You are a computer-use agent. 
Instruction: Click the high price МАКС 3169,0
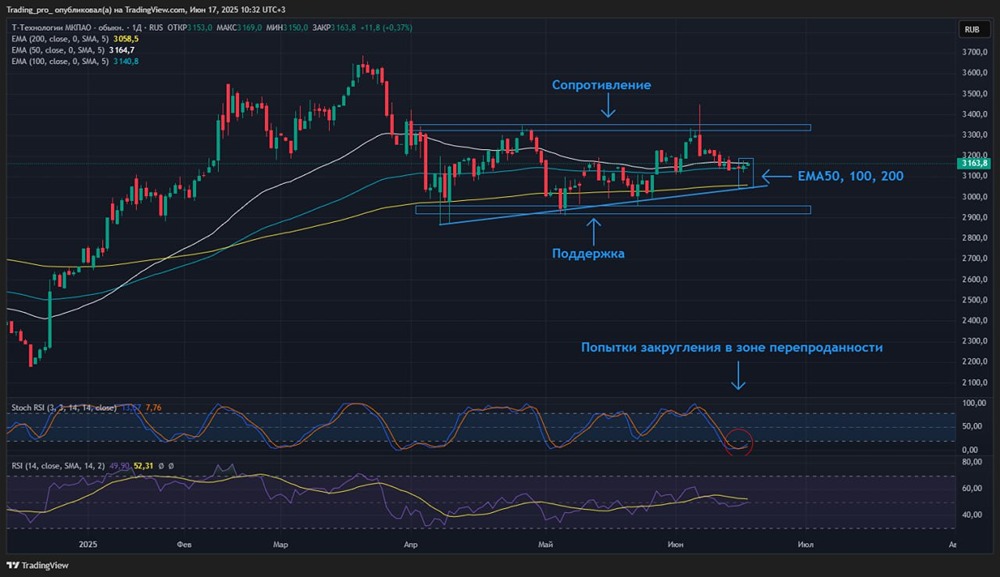tap(239, 28)
